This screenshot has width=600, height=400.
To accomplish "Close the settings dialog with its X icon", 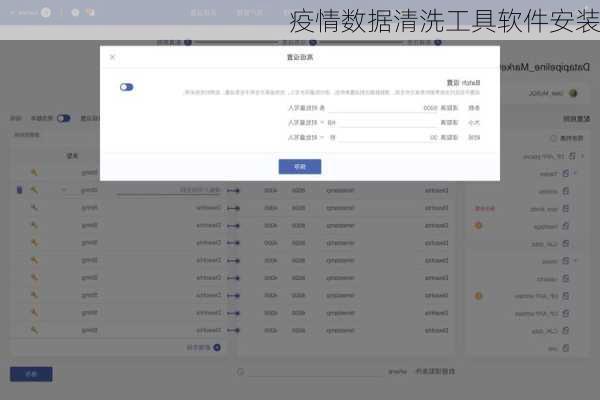I will (x=112, y=57).
